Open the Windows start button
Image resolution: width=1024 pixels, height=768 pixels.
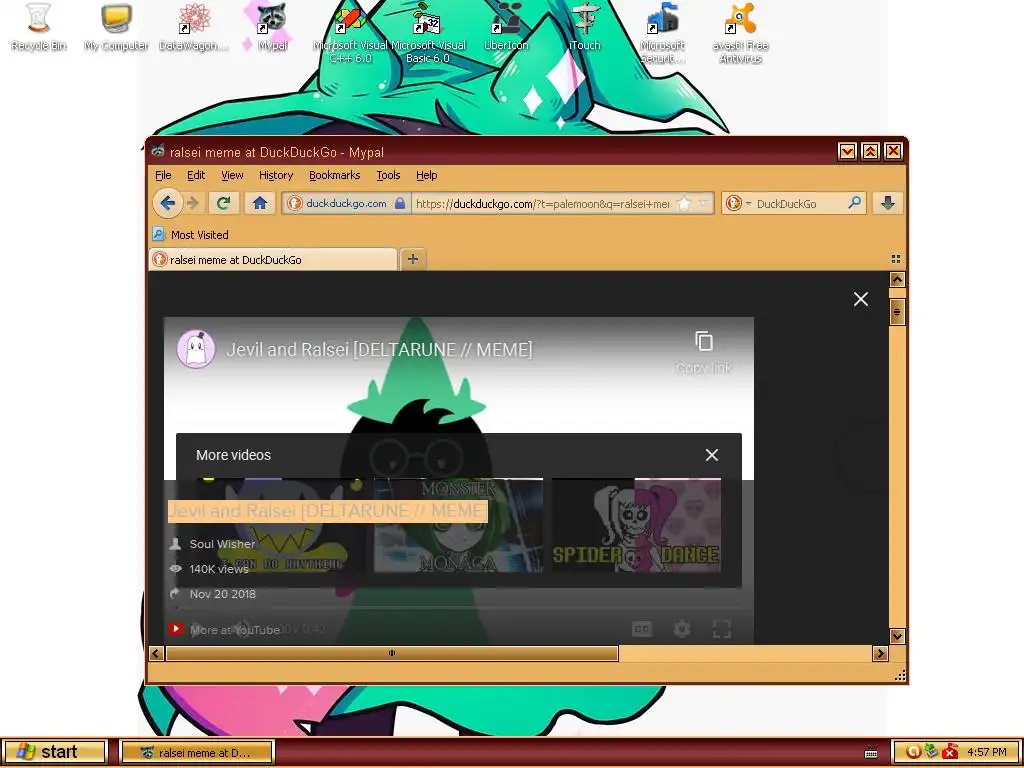click(x=54, y=752)
